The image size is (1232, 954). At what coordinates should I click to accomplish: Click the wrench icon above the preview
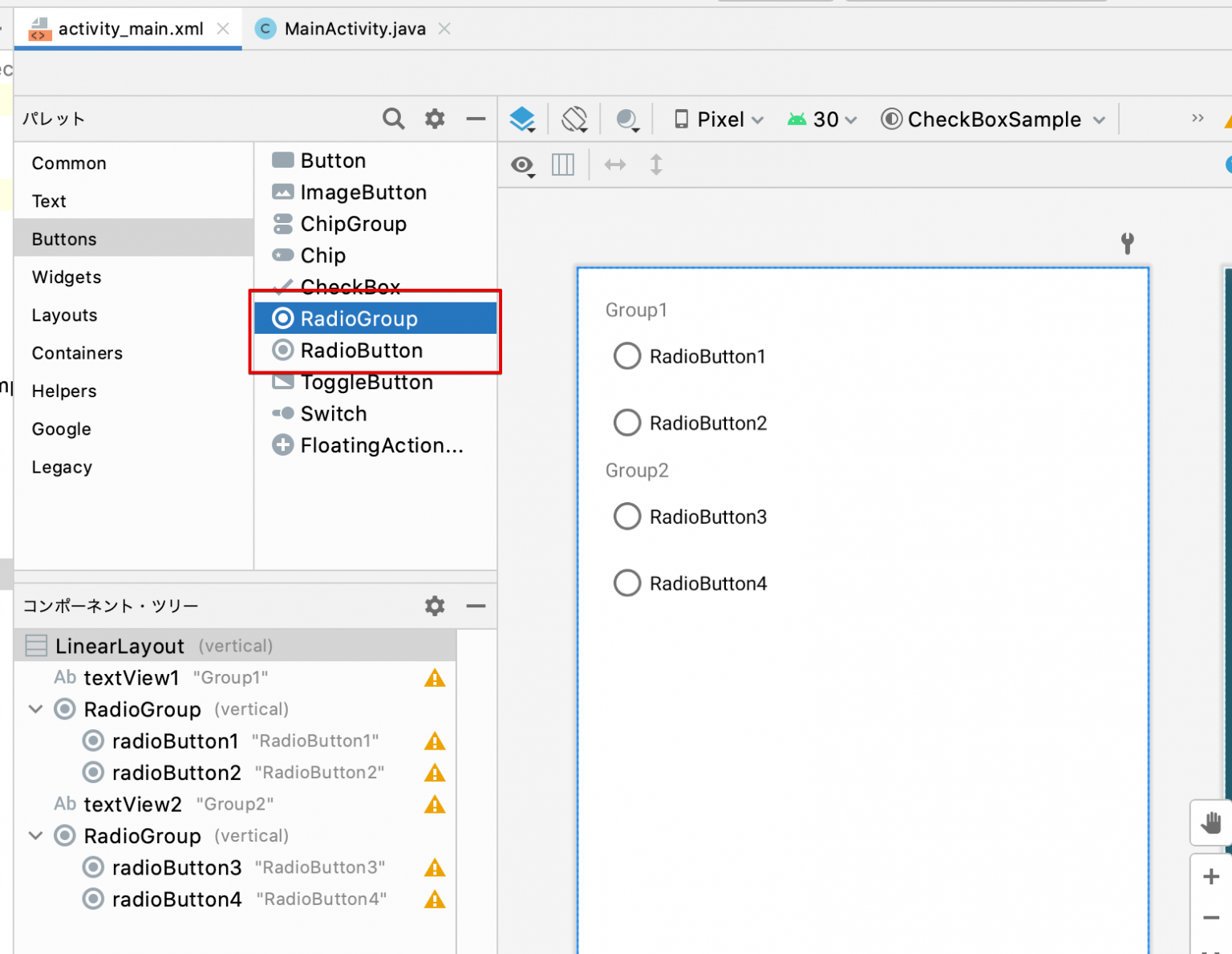pyautogui.click(x=1128, y=242)
